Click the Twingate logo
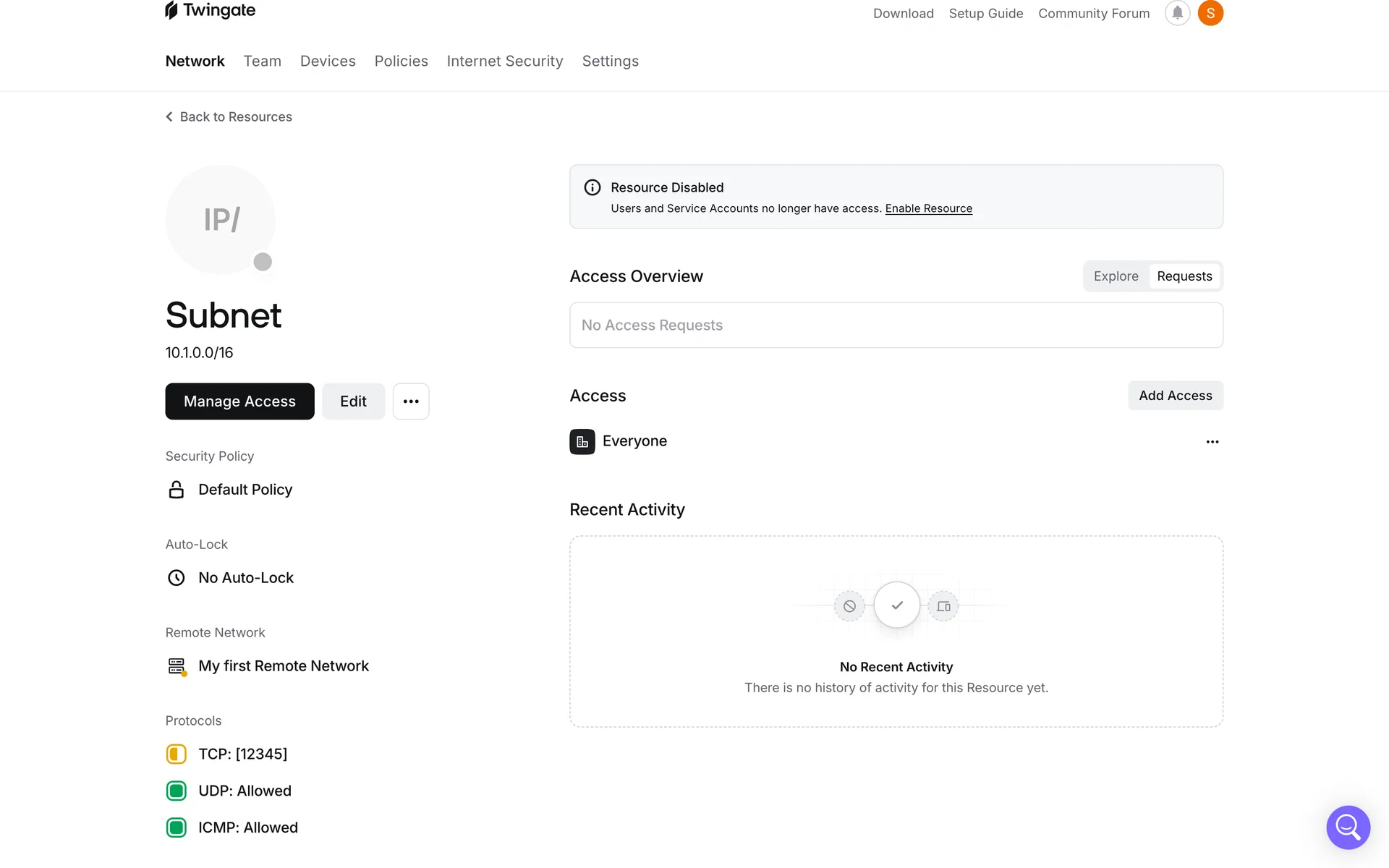Screen dimensions: 1389x868 click(210, 10)
